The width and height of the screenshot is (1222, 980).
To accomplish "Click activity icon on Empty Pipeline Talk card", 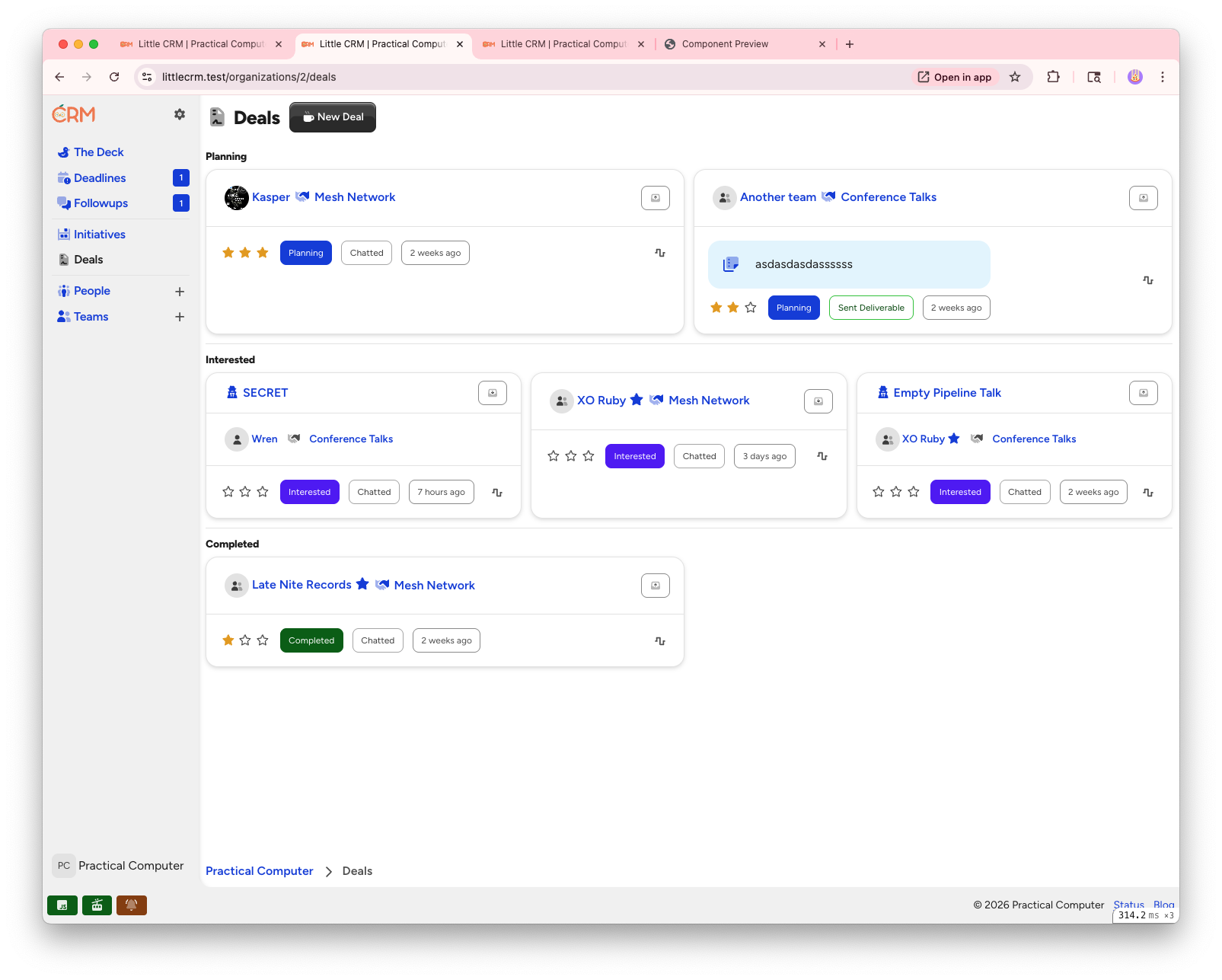I will coord(1148,493).
